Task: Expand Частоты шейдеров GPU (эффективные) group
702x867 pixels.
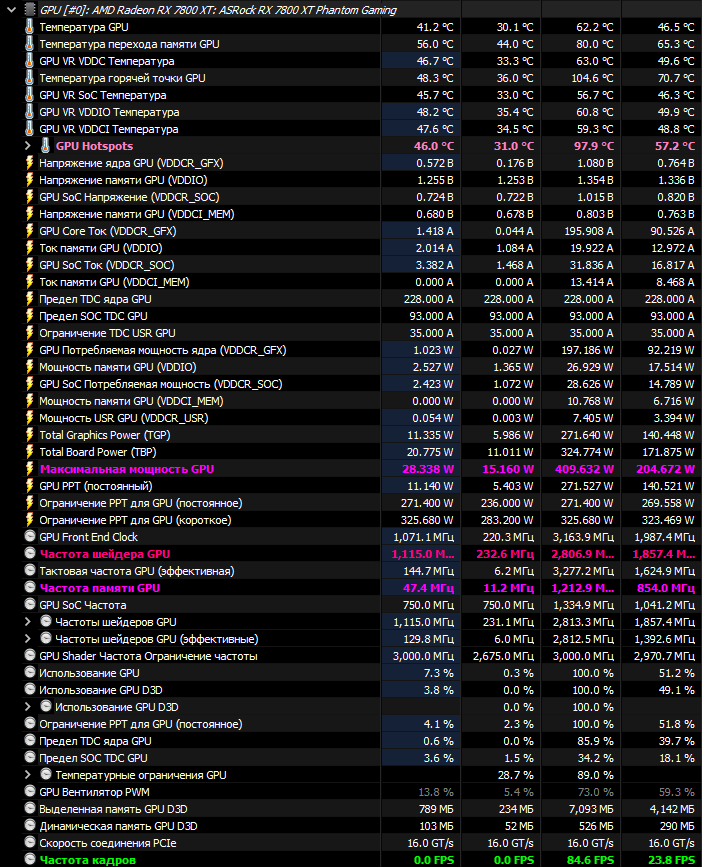Action: (28, 639)
